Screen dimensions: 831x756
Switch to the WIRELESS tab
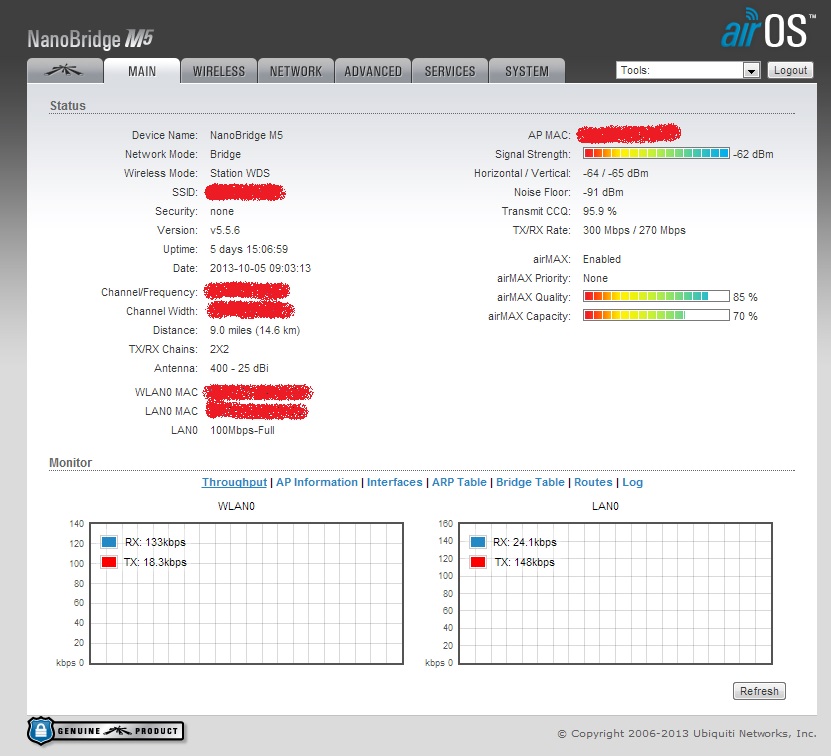[219, 71]
